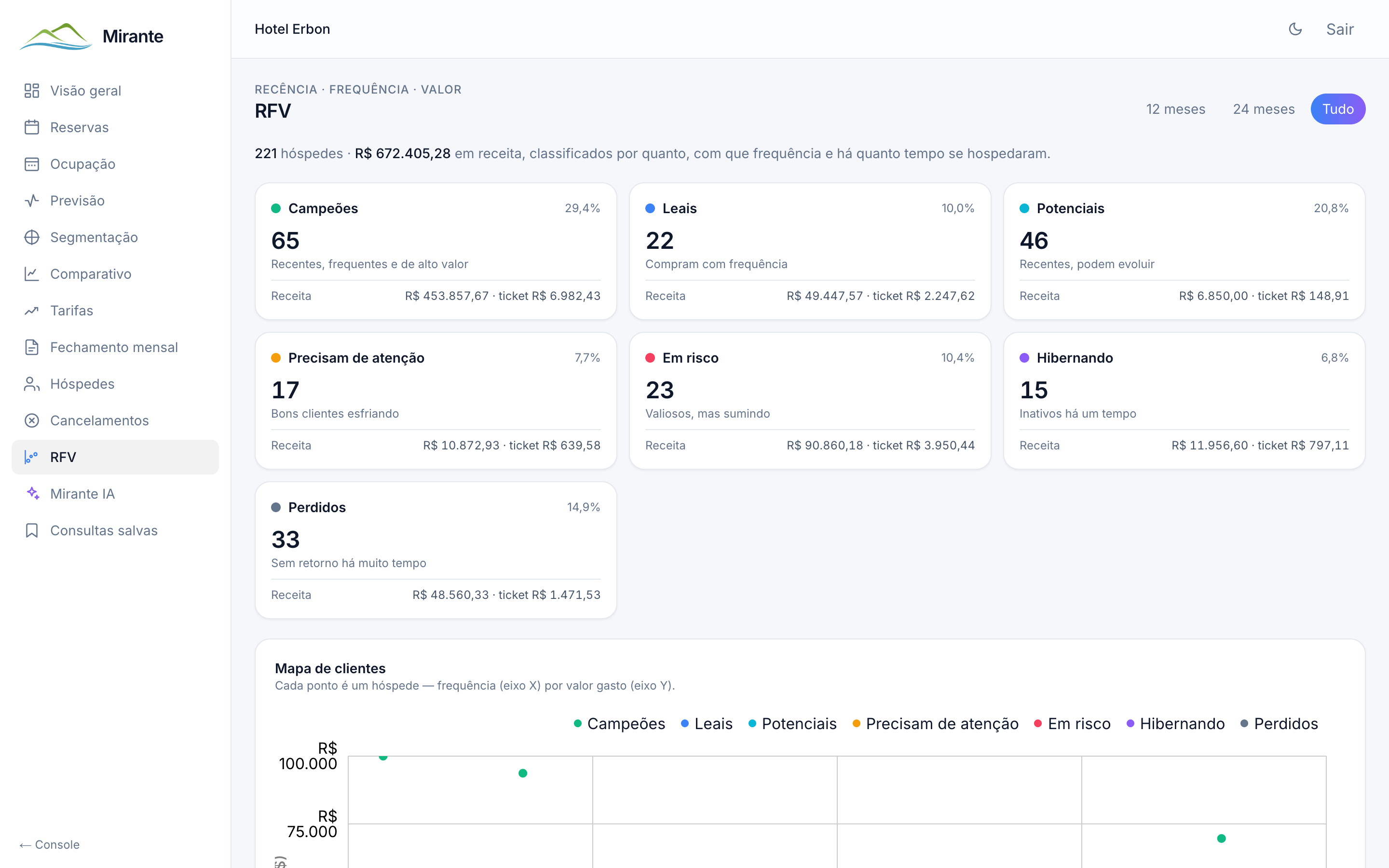1389x868 pixels.
Task: Open the Reservas section
Action: 115,127
